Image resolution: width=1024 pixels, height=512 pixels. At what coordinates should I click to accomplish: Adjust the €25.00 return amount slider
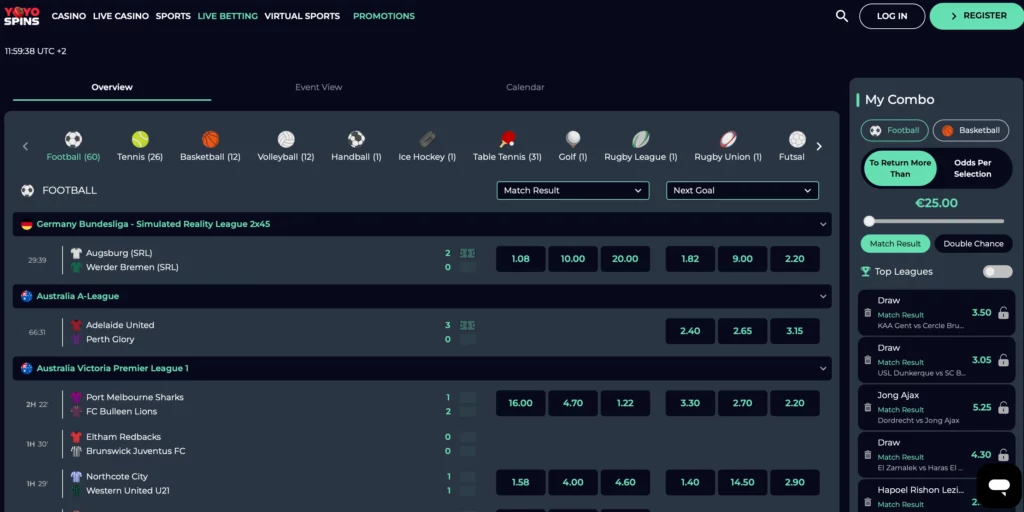pos(869,221)
